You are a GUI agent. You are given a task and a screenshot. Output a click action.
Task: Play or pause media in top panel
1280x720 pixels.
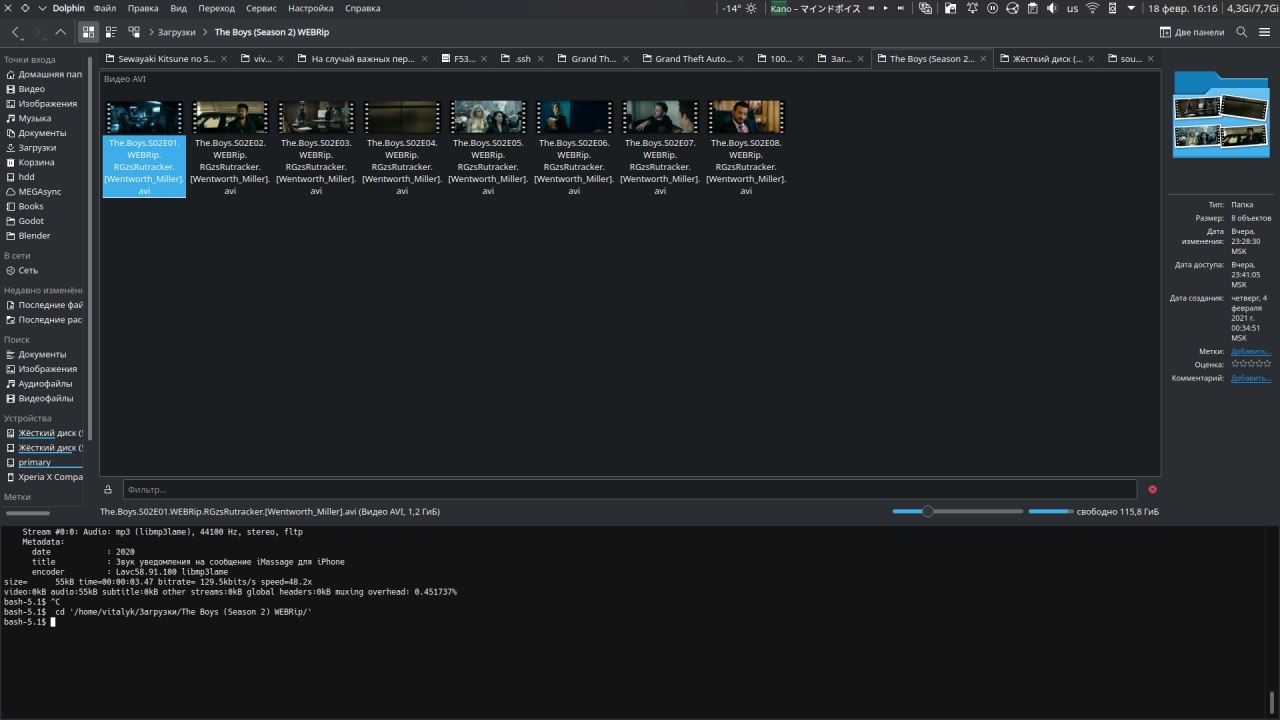pos(885,8)
